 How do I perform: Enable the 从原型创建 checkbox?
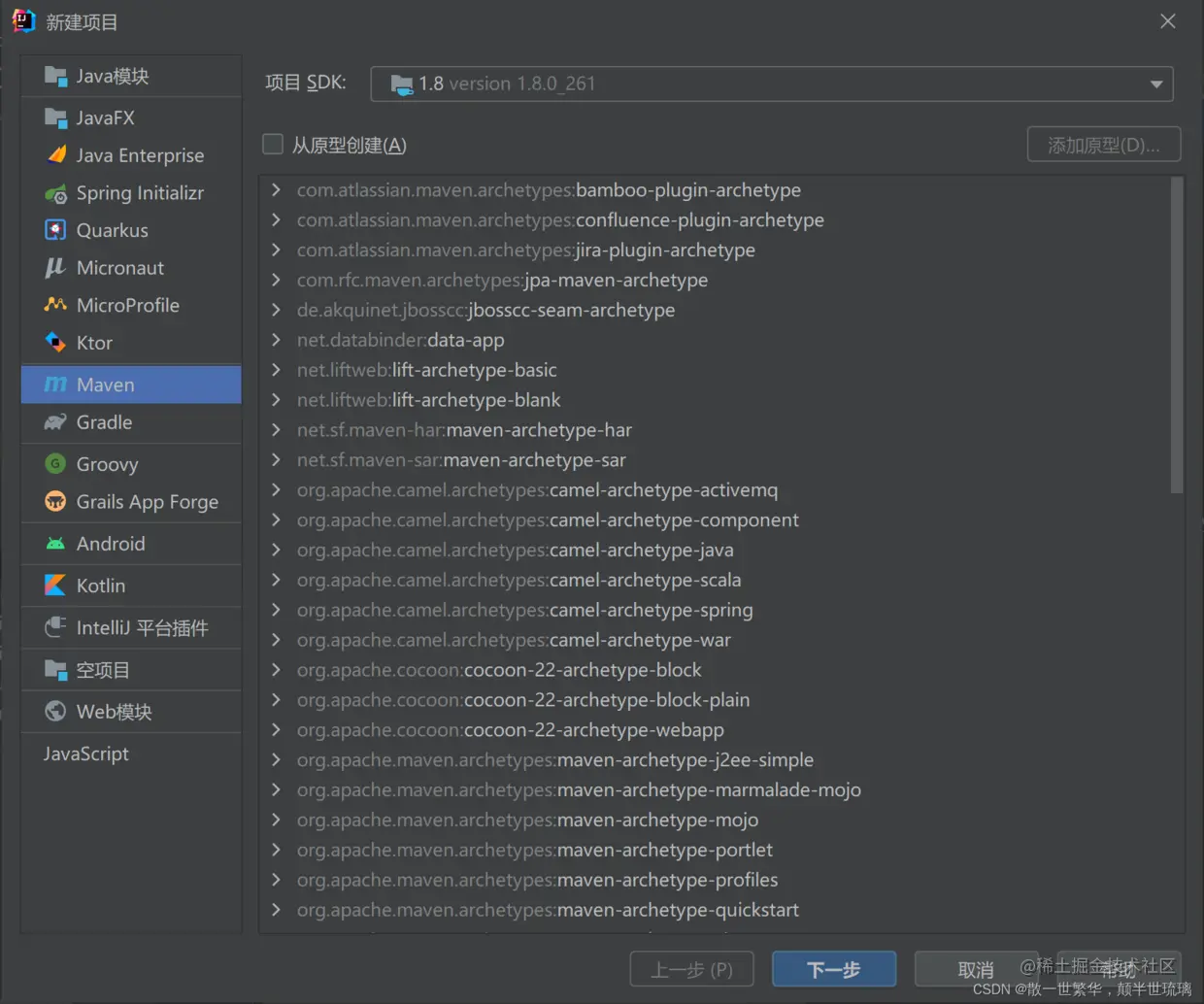(273, 145)
